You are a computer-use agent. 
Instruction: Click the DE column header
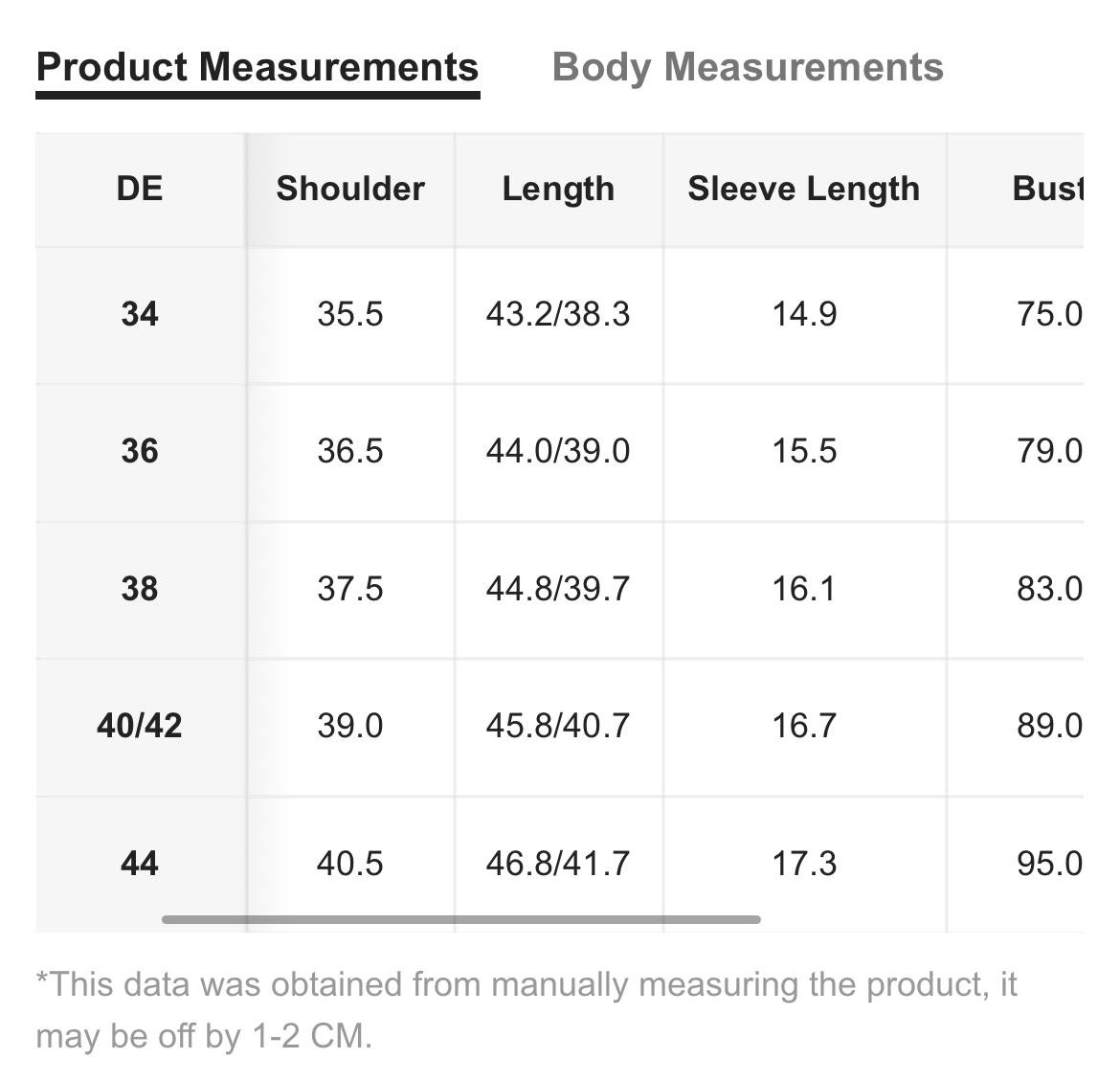click(x=140, y=190)
